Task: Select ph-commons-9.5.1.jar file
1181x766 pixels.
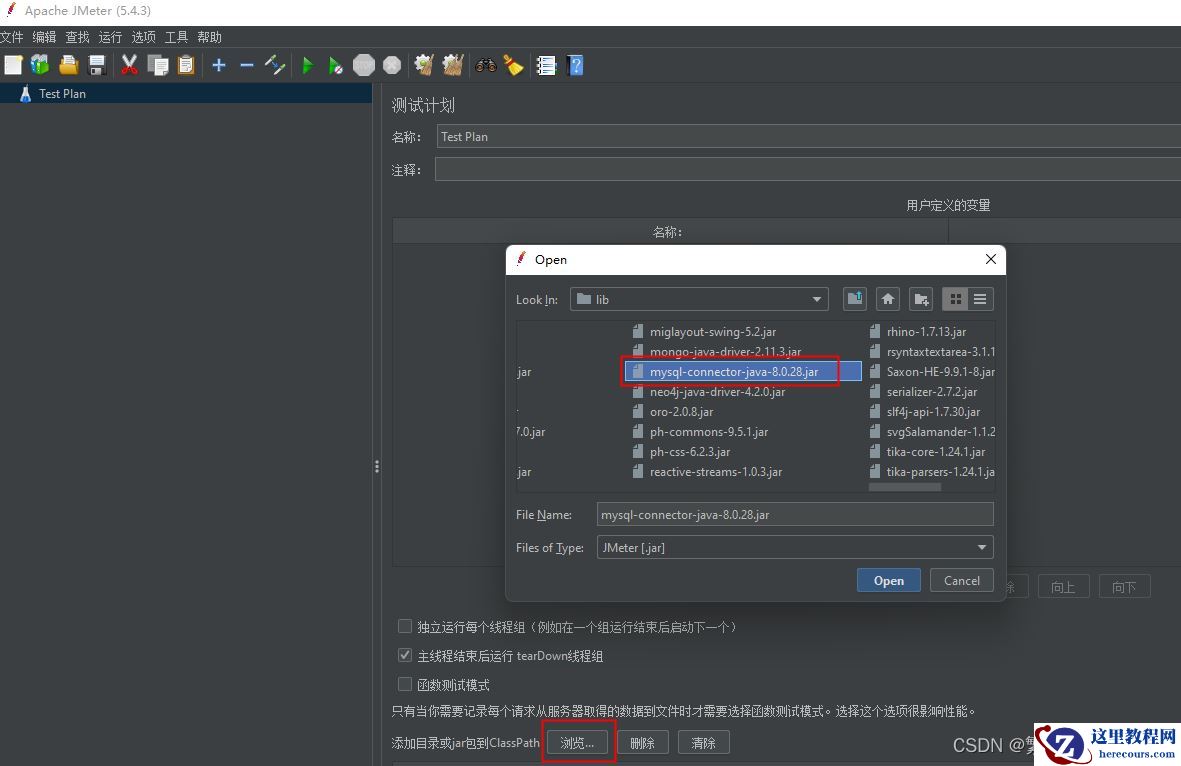Action: pyautogui.click(x=700, y=432)
